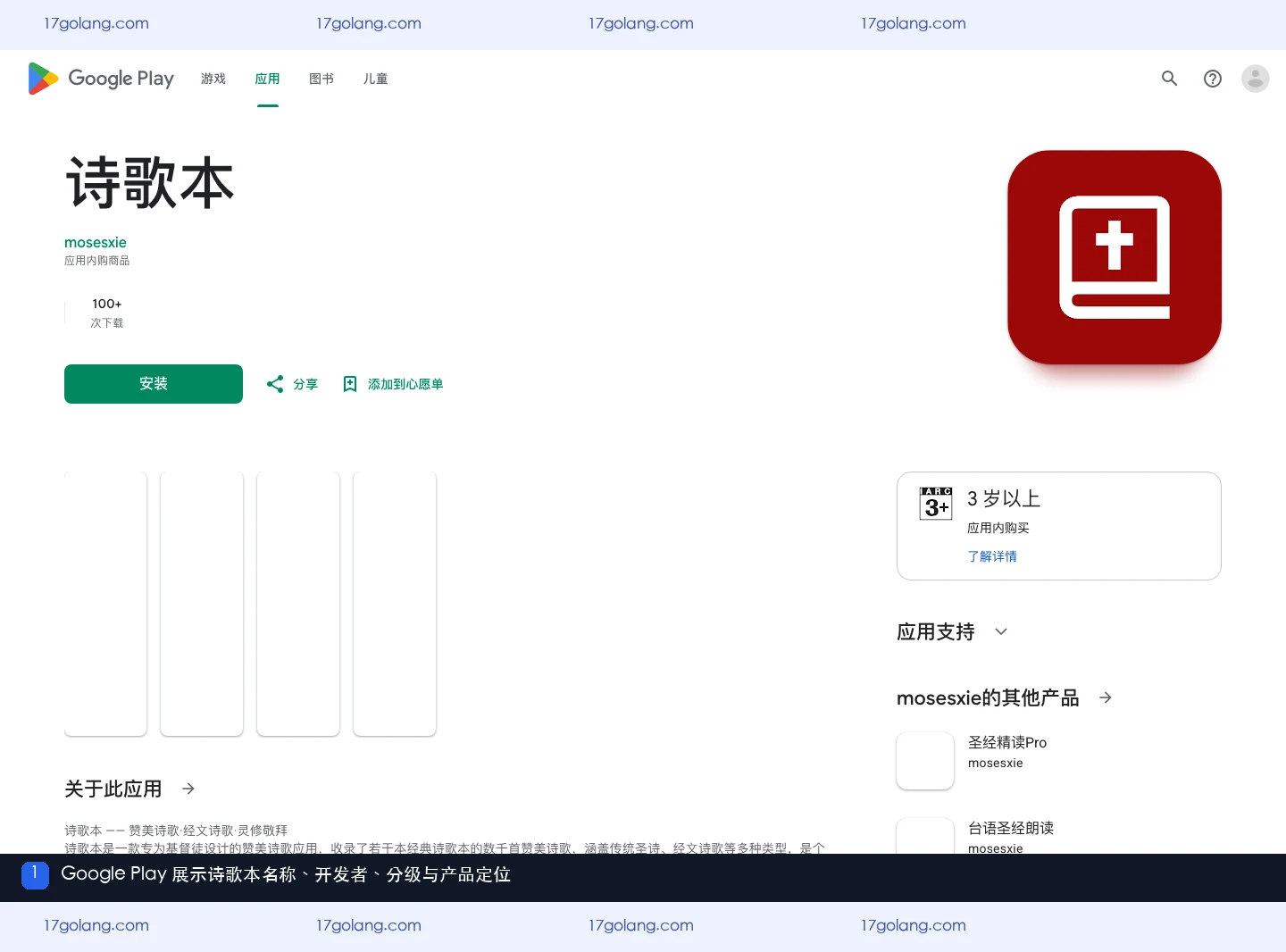The height and width of the screenshot is (952, 1286).
Task: Open the 圣经精读Pro title link
Action: [x=1007, y=742]
